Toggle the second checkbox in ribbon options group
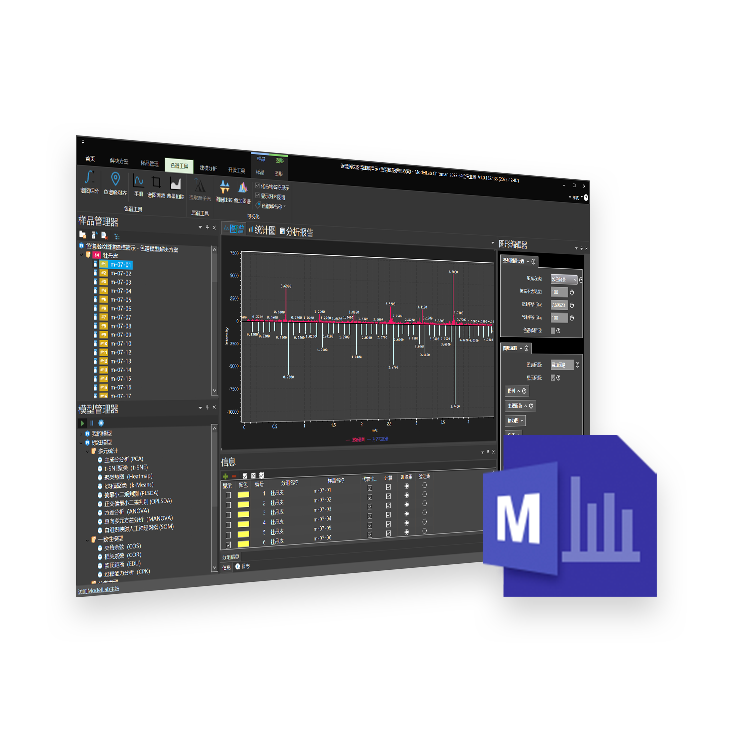732x732 pixels. coord(257,195)
